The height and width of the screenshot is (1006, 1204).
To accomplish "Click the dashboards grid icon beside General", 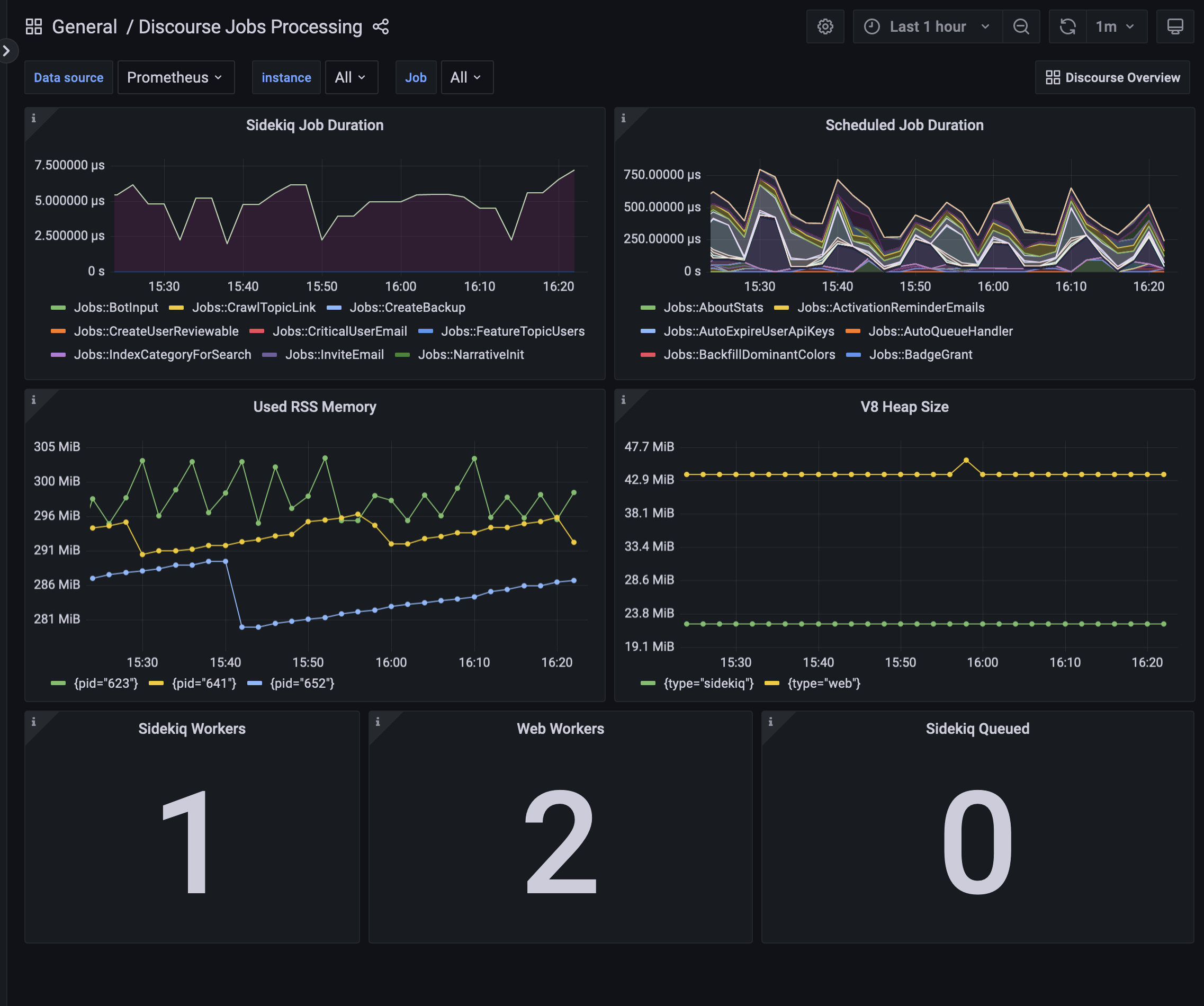I will (34, 26).
